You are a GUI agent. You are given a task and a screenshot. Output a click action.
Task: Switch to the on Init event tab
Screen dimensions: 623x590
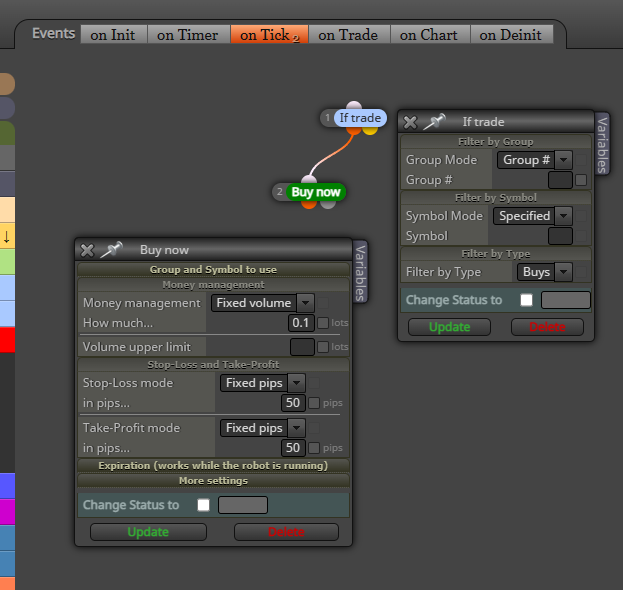pyautogui.click(x=113, y=35)
